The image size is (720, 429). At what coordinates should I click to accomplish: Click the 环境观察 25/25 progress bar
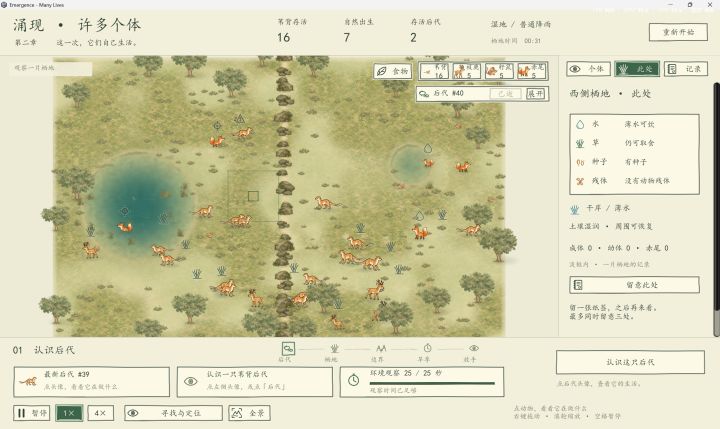[432, 383]
